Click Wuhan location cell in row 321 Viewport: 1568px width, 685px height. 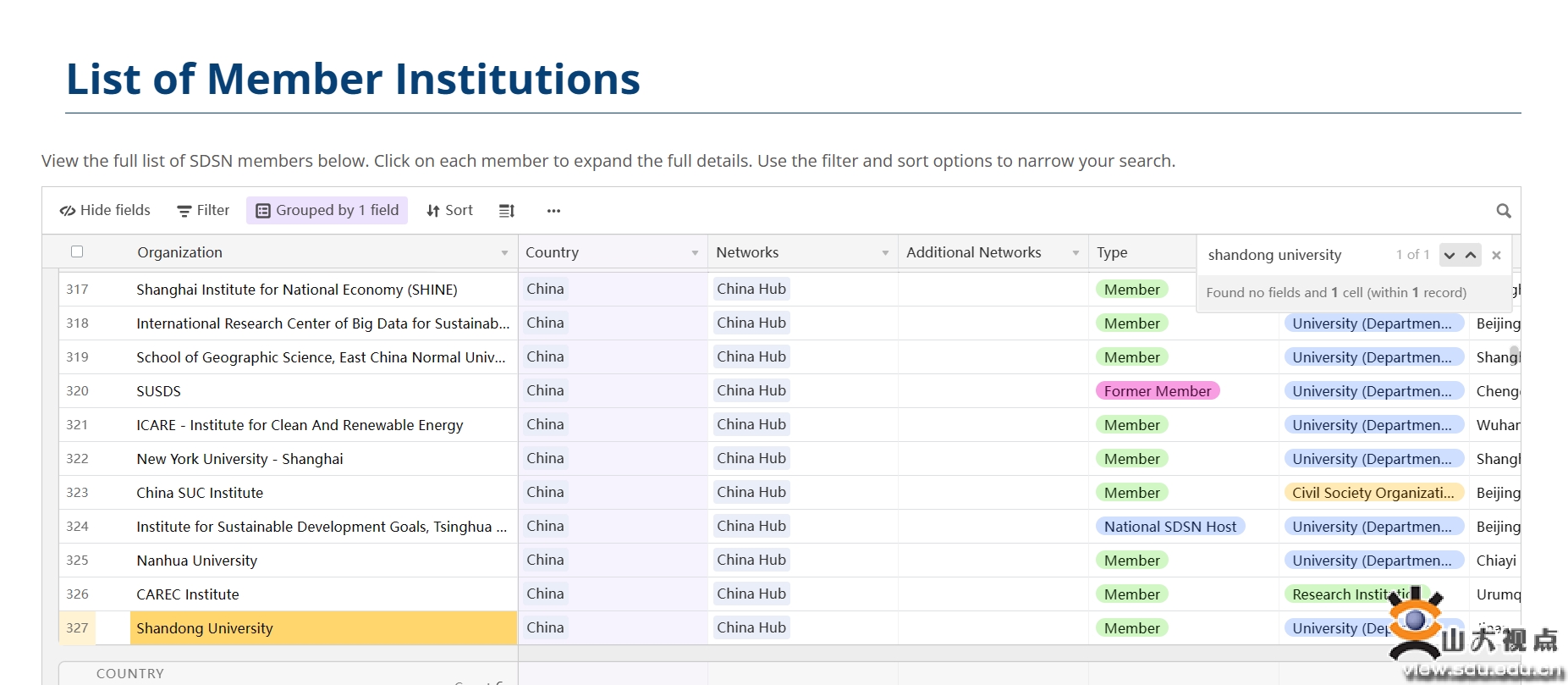pyautogui.click(x=1498, y=425)
